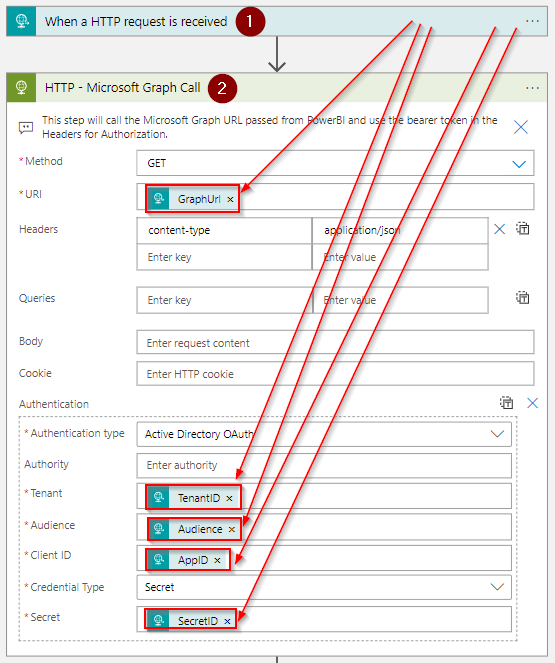Click the green HTTP action icon

coord(22,88)
